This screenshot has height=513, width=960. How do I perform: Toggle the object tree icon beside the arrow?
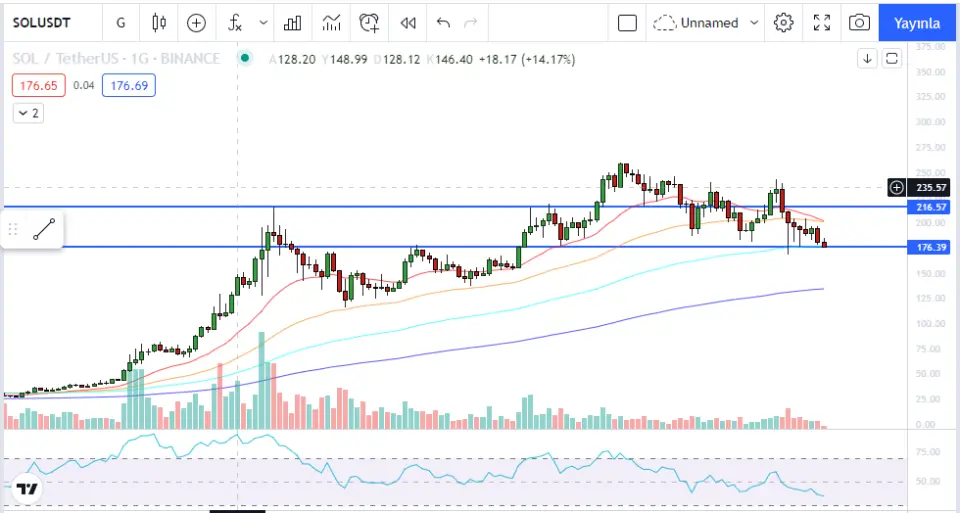[892, 59]
